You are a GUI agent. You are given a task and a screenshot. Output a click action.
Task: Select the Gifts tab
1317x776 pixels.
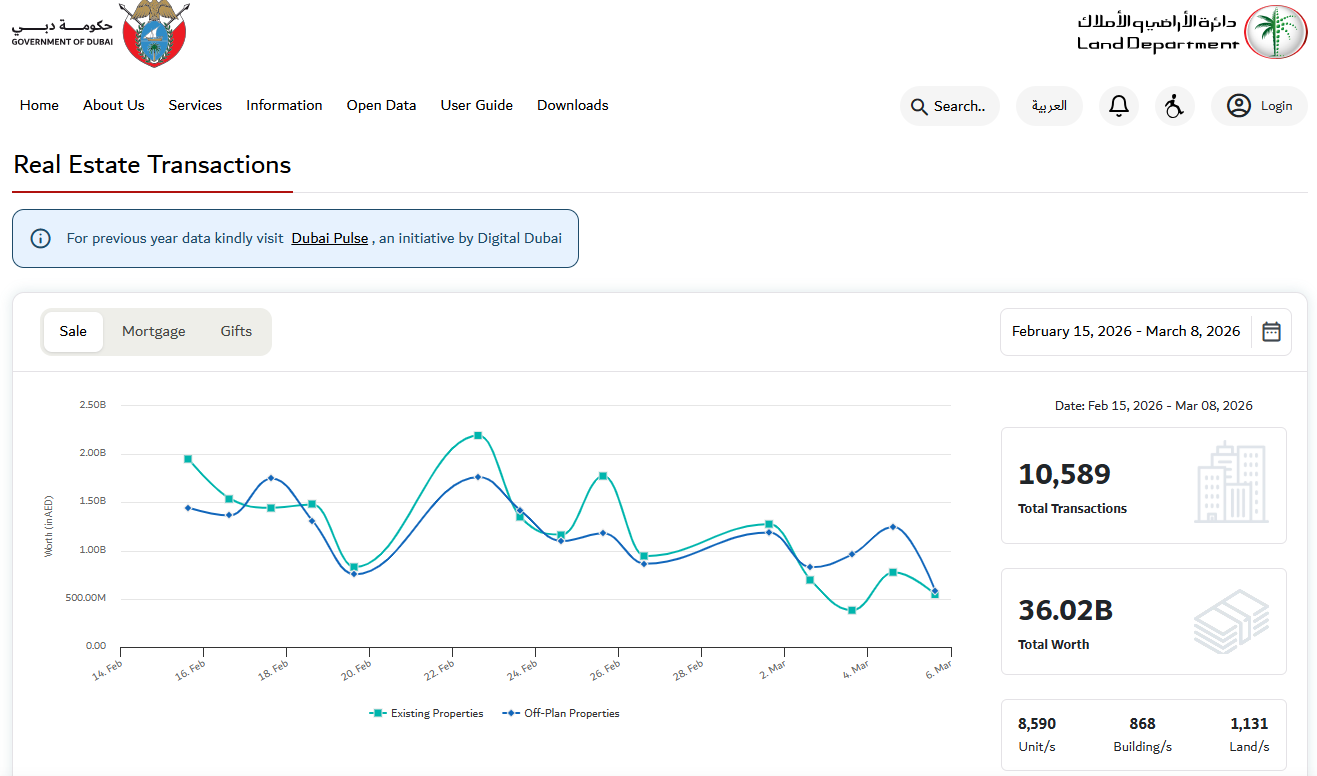click(236, 332)
